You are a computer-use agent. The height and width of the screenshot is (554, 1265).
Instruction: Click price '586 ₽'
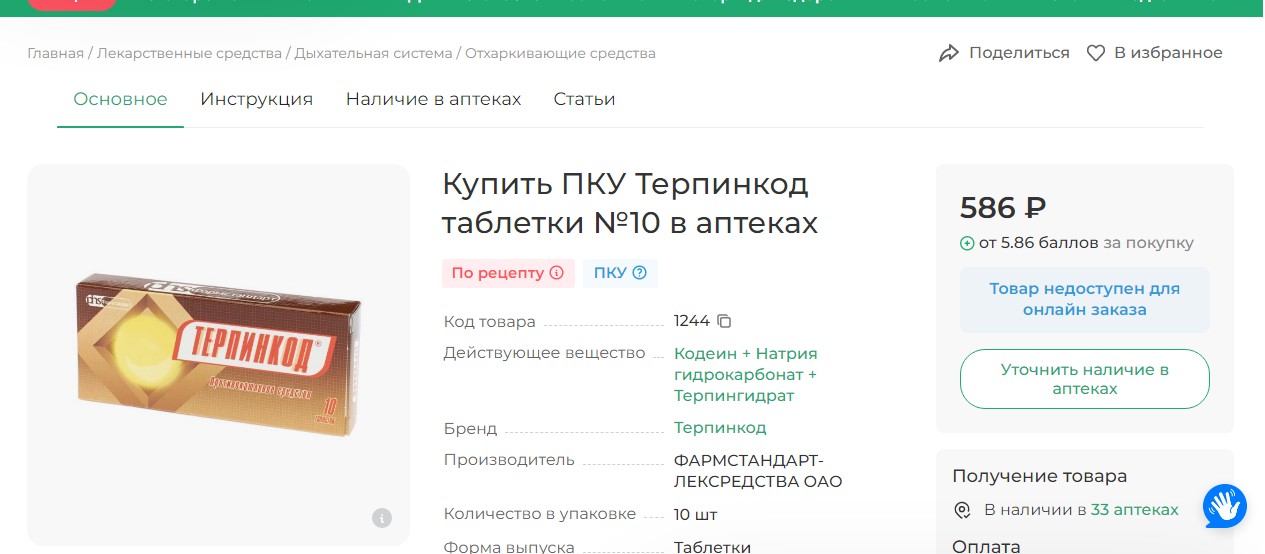tap(1003, 208)
